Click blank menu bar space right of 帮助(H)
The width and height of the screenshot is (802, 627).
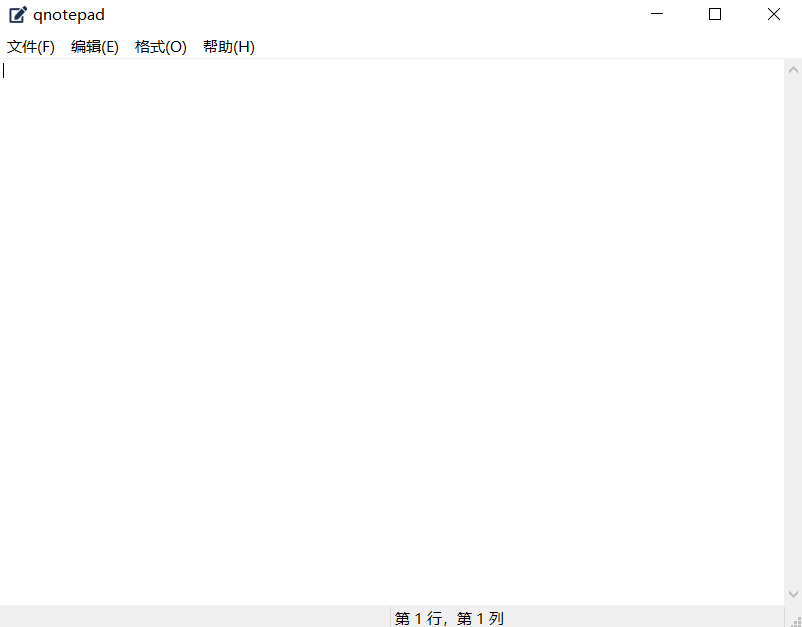point(520,47)
